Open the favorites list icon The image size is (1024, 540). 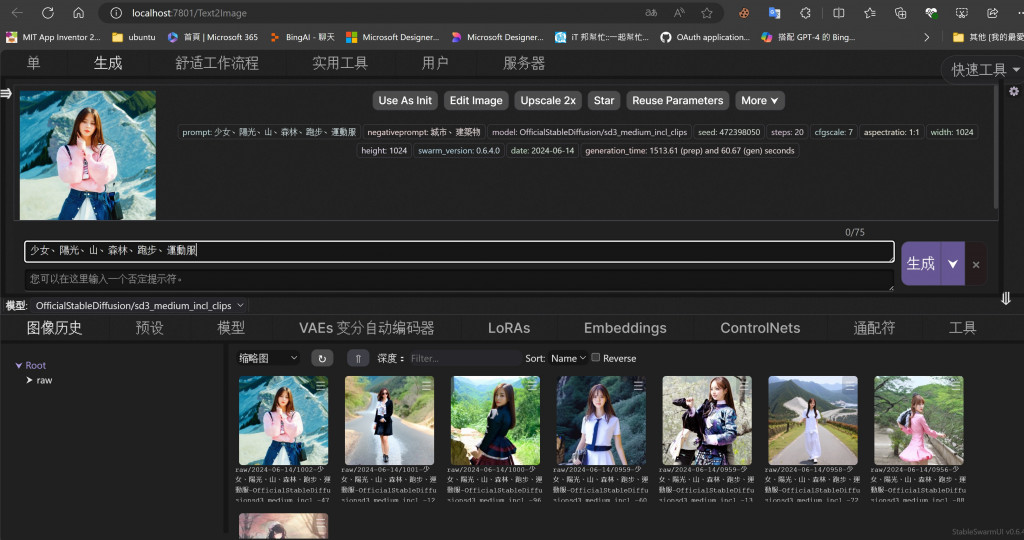pos(870,13)
